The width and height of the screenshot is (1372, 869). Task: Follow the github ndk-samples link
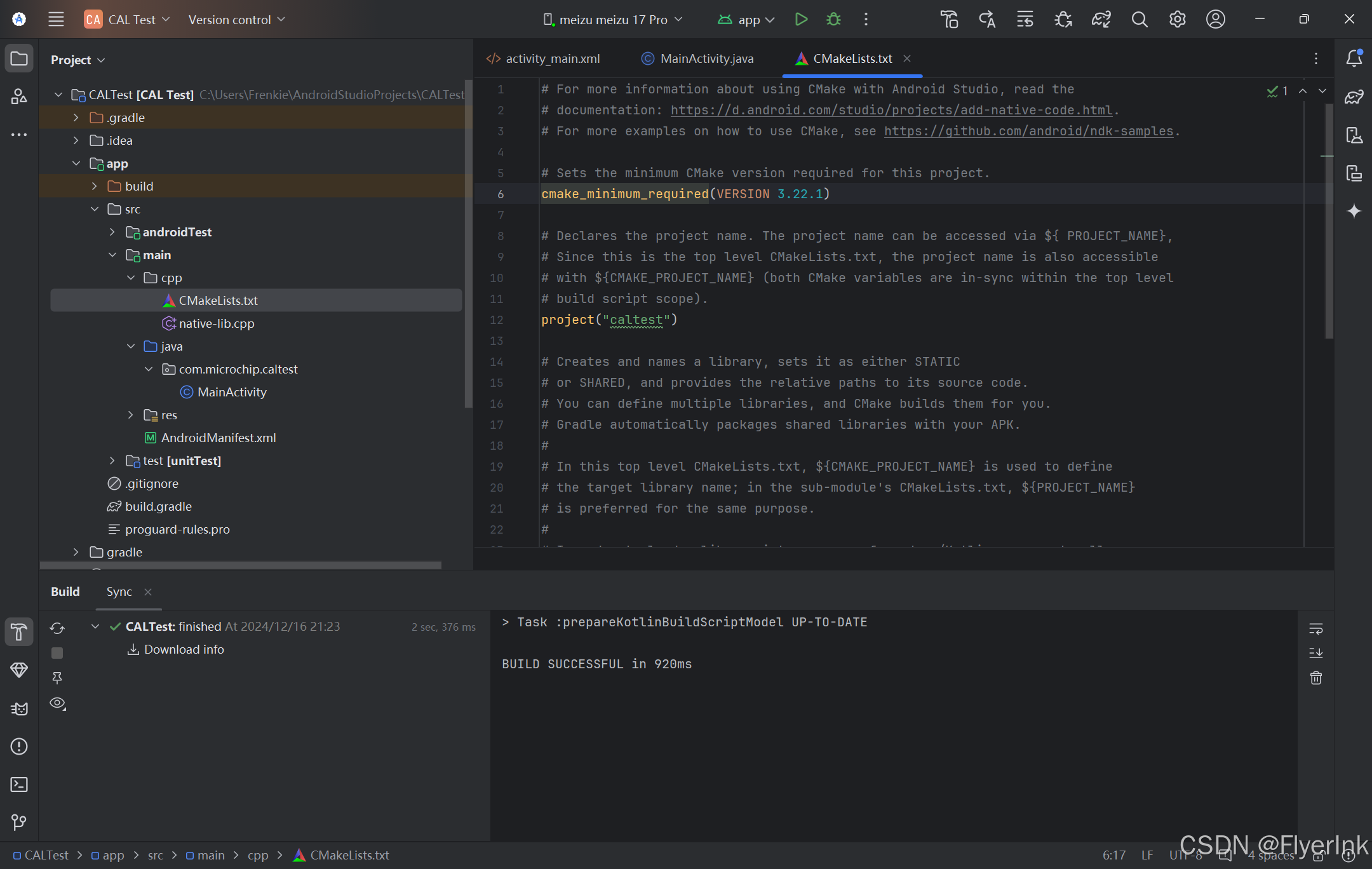coord(1028,131)
